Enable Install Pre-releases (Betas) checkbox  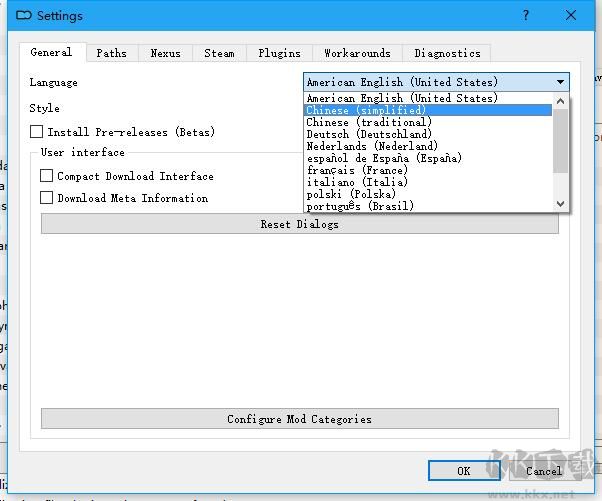tap(37, 132)
